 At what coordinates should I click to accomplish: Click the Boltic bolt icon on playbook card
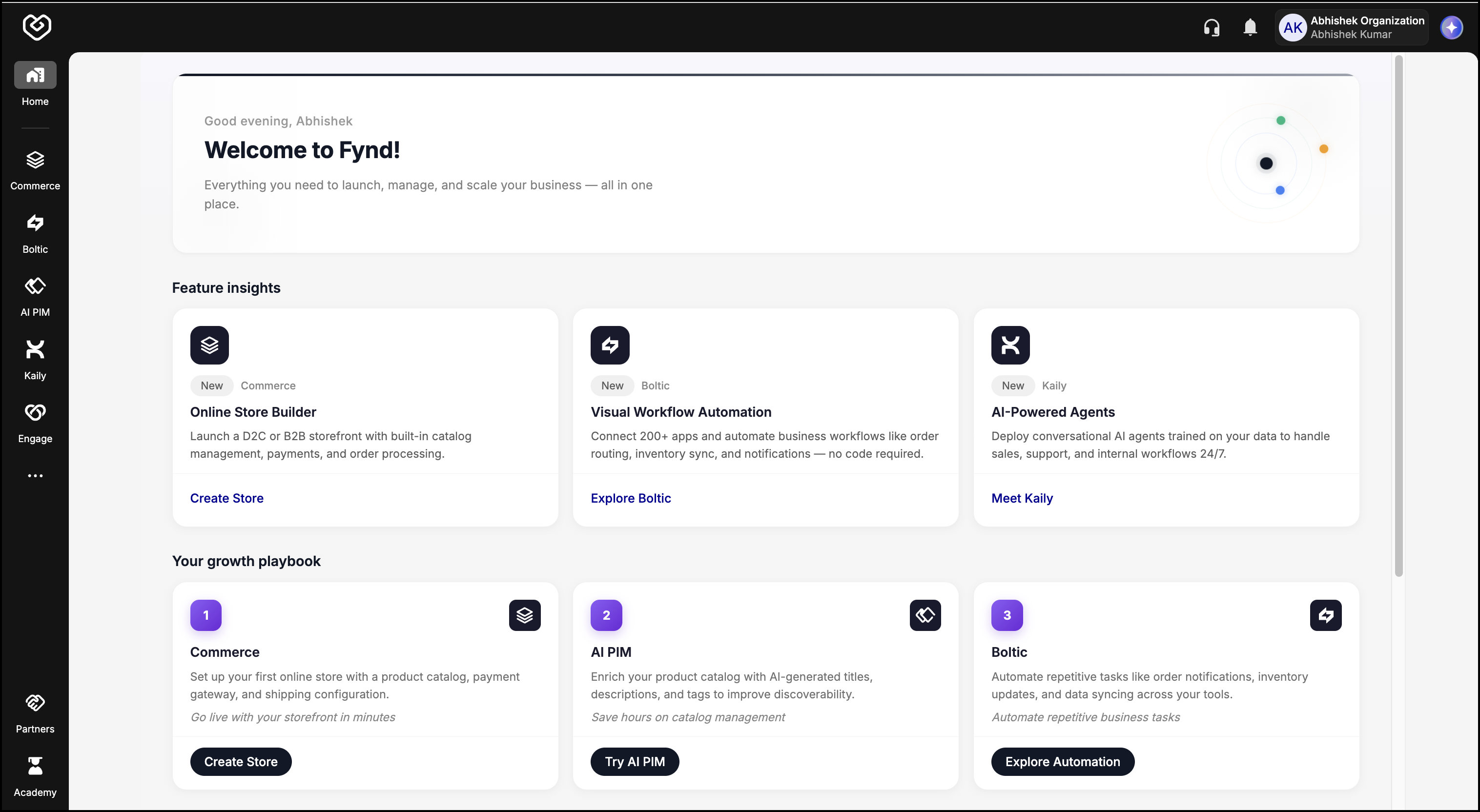[1325, 615]
